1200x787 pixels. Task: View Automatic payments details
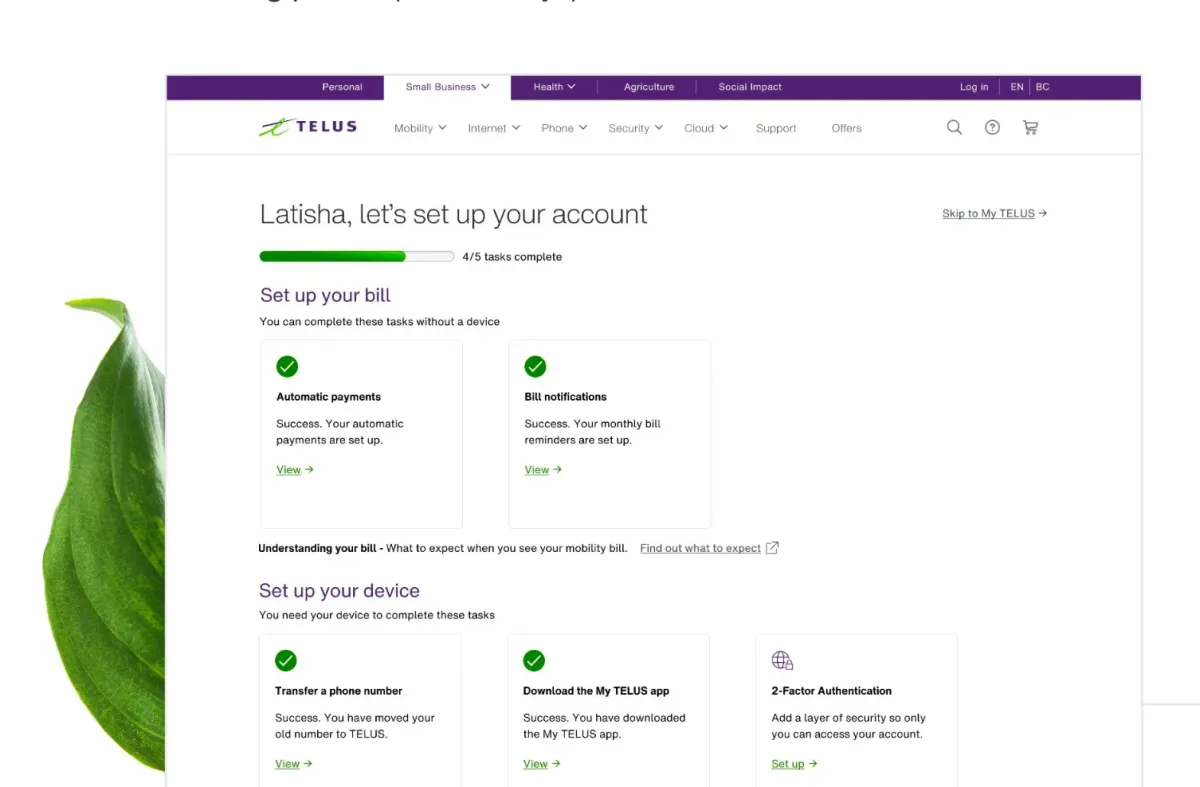tap(295, 470)
